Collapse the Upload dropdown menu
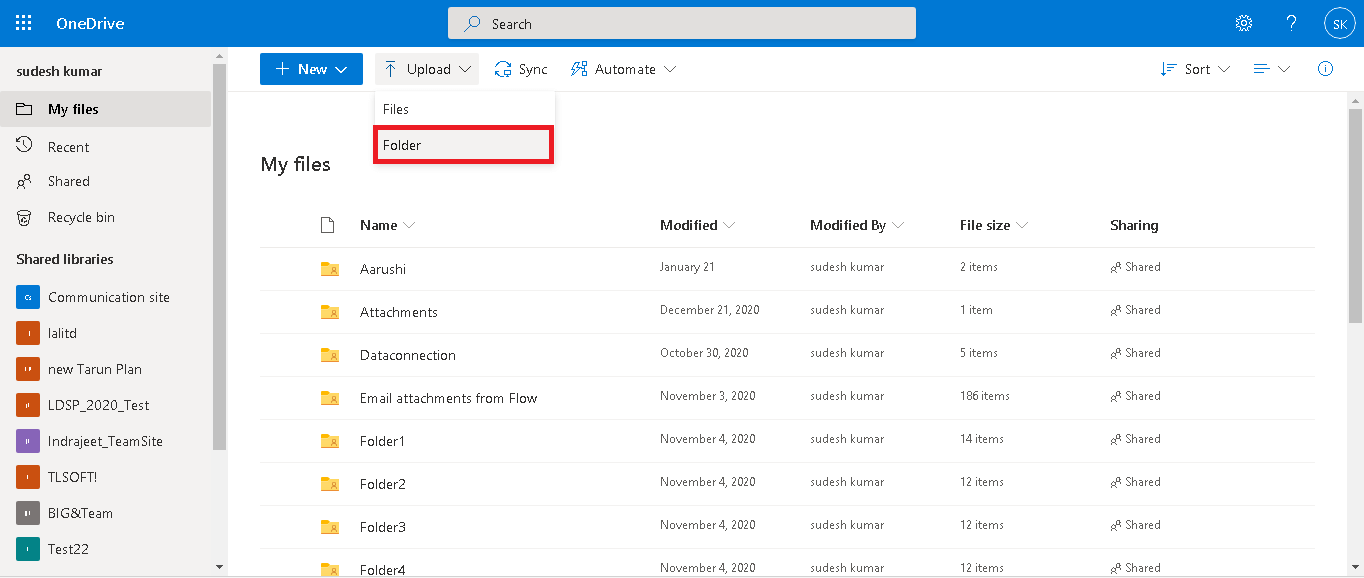Screen dimensions: 1364x578 click(x=427, y=69)
